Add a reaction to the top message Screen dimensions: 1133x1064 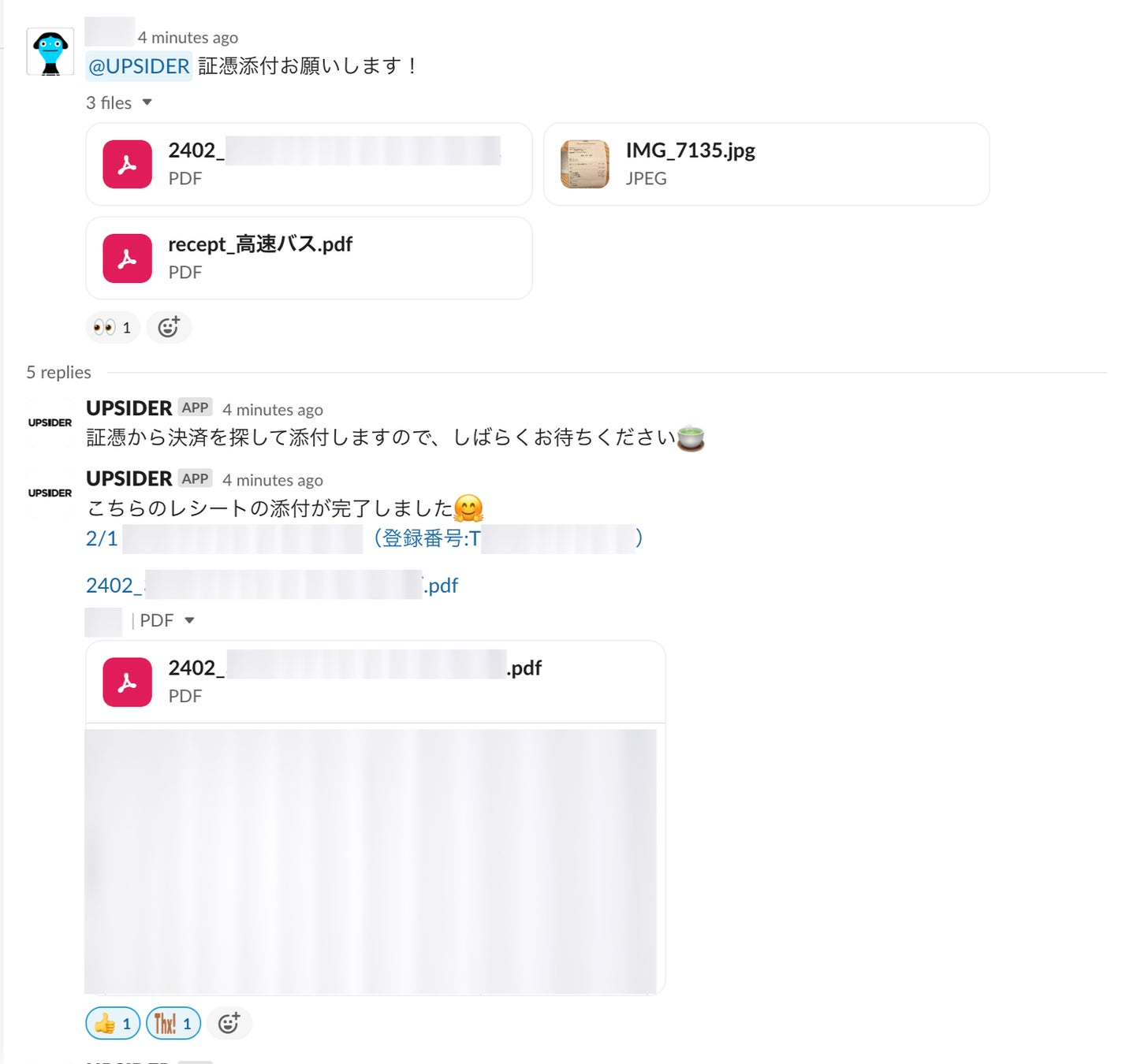(x=169, y=327)
